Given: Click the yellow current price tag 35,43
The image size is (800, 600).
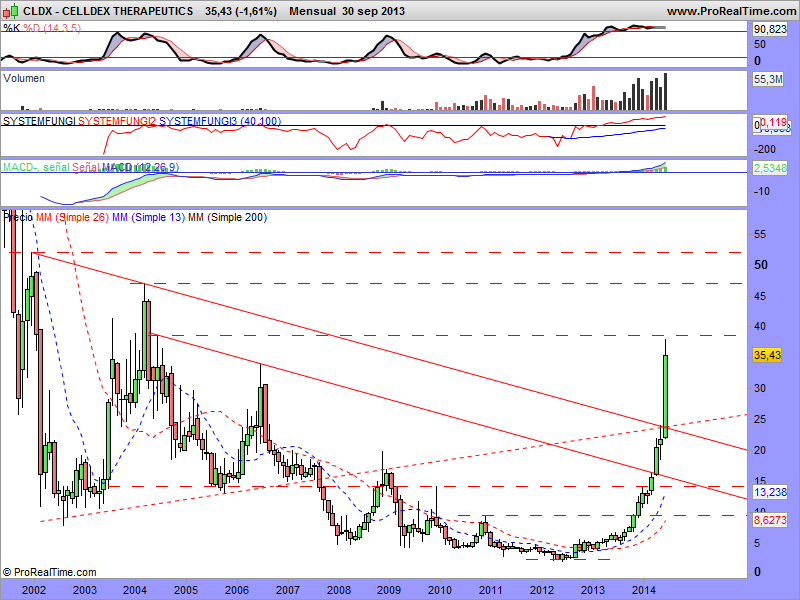Looking at the screenshot, I should tap(767, 355).
